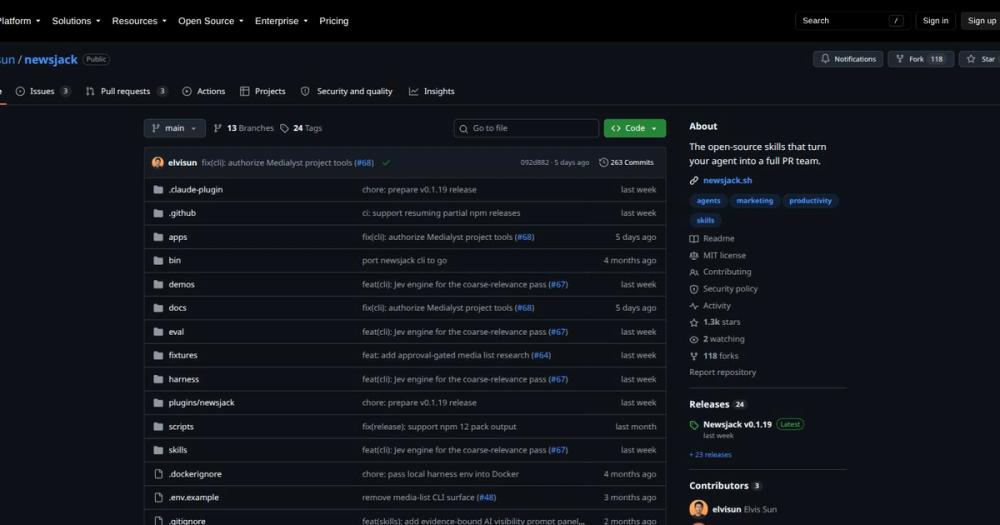Open the Newsjack v0.1.19 release
This screenshot has height=525, width=1000.
tap(737, 425)
